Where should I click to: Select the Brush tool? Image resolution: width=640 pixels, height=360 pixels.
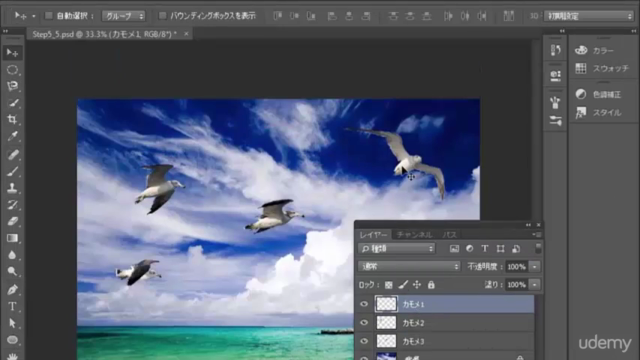12,171
